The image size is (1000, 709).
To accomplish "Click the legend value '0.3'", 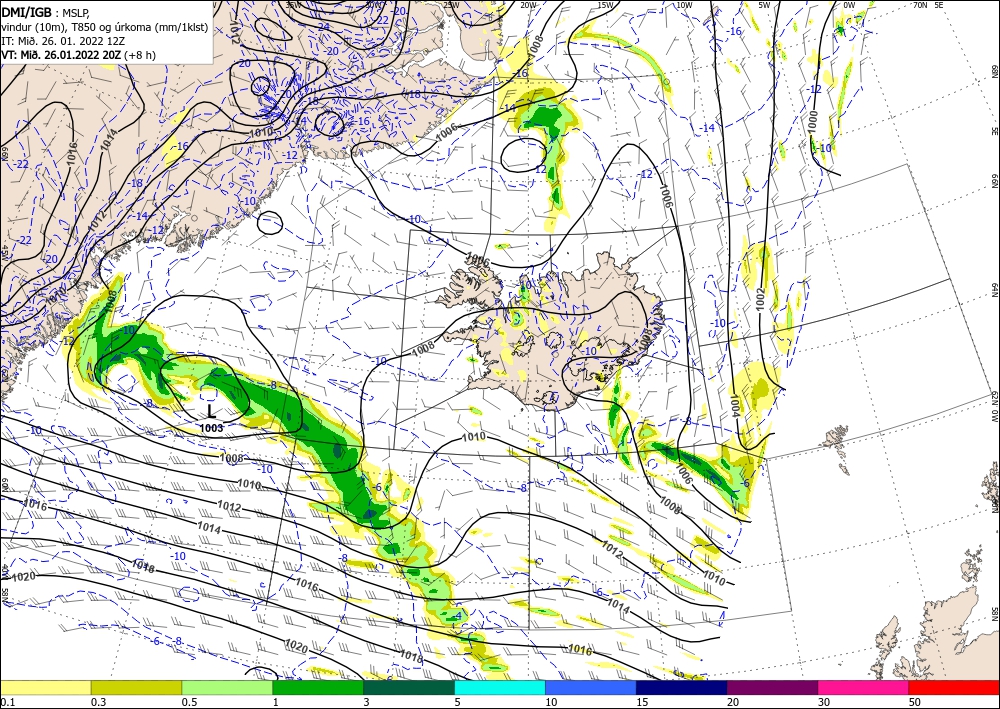I will point(98,702).
